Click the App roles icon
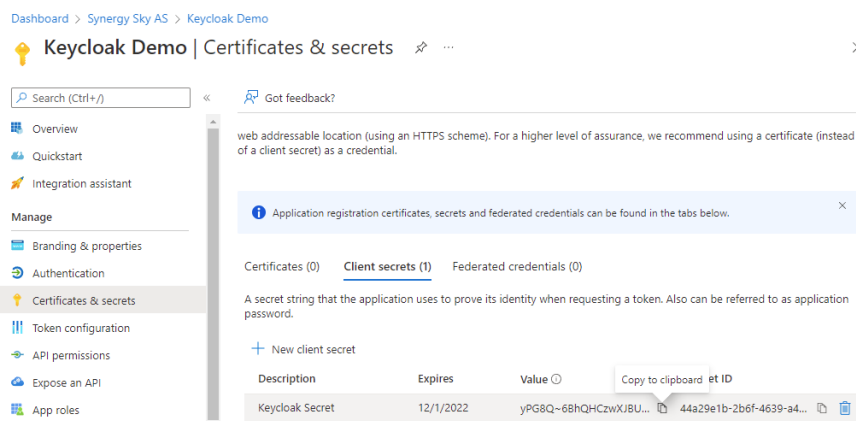The width and height of the screenshot is (856, 421). point(17,410)
